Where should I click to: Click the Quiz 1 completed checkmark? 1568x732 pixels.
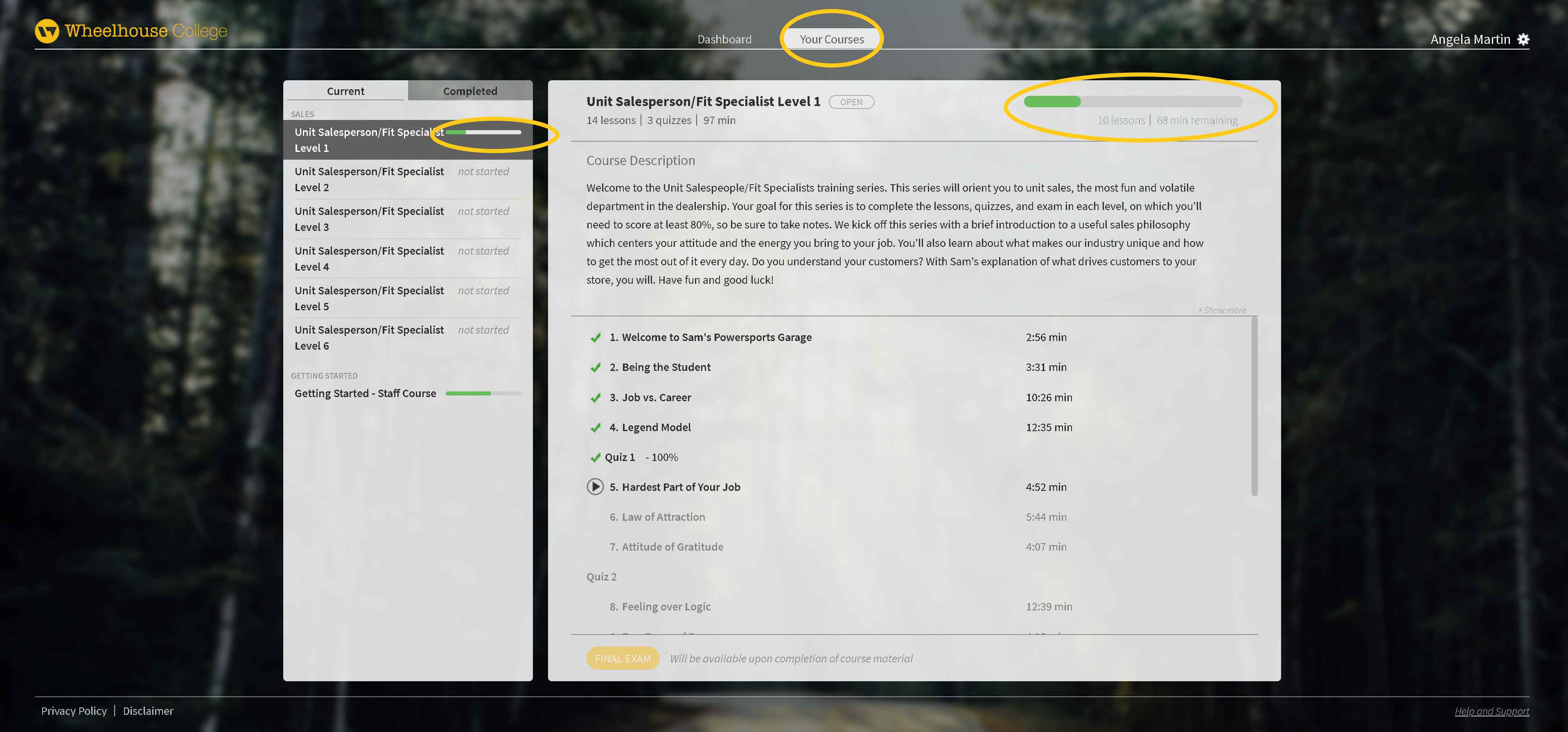pos(595,457)
